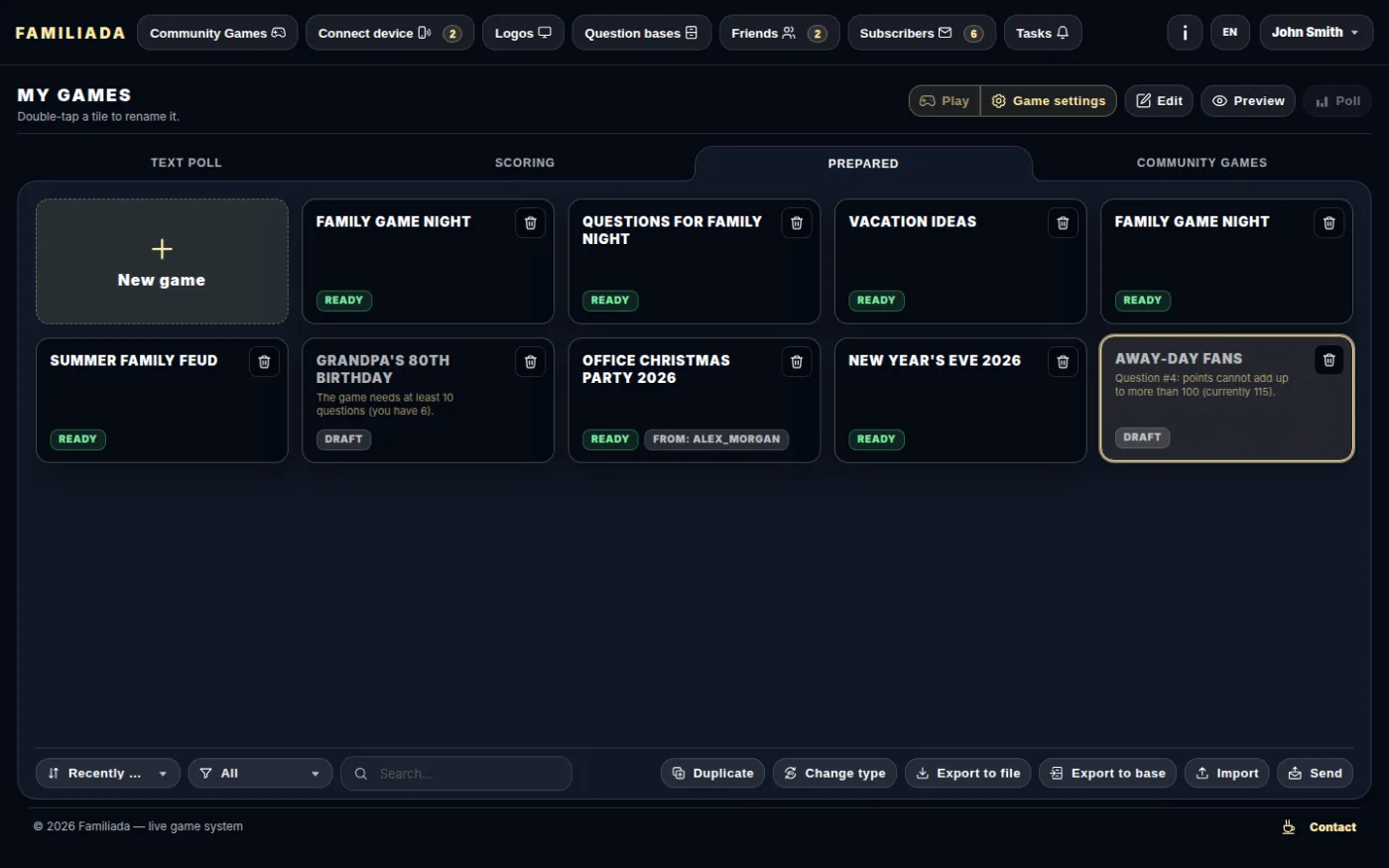View Subscribers page
Screen dimensions: 1389x868
coord(922,33)
